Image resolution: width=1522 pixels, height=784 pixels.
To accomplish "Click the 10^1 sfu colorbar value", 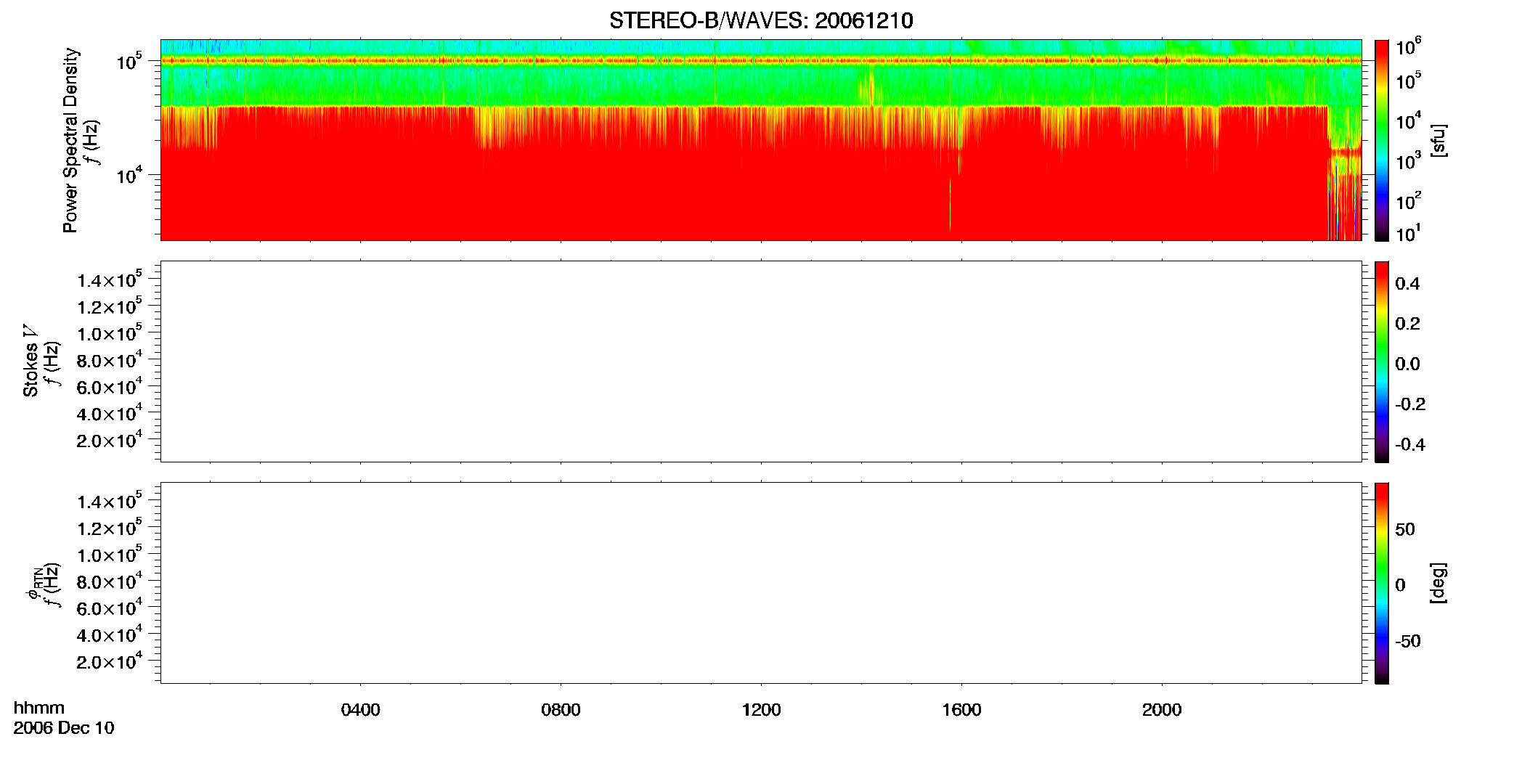I will coord(1409,234).
